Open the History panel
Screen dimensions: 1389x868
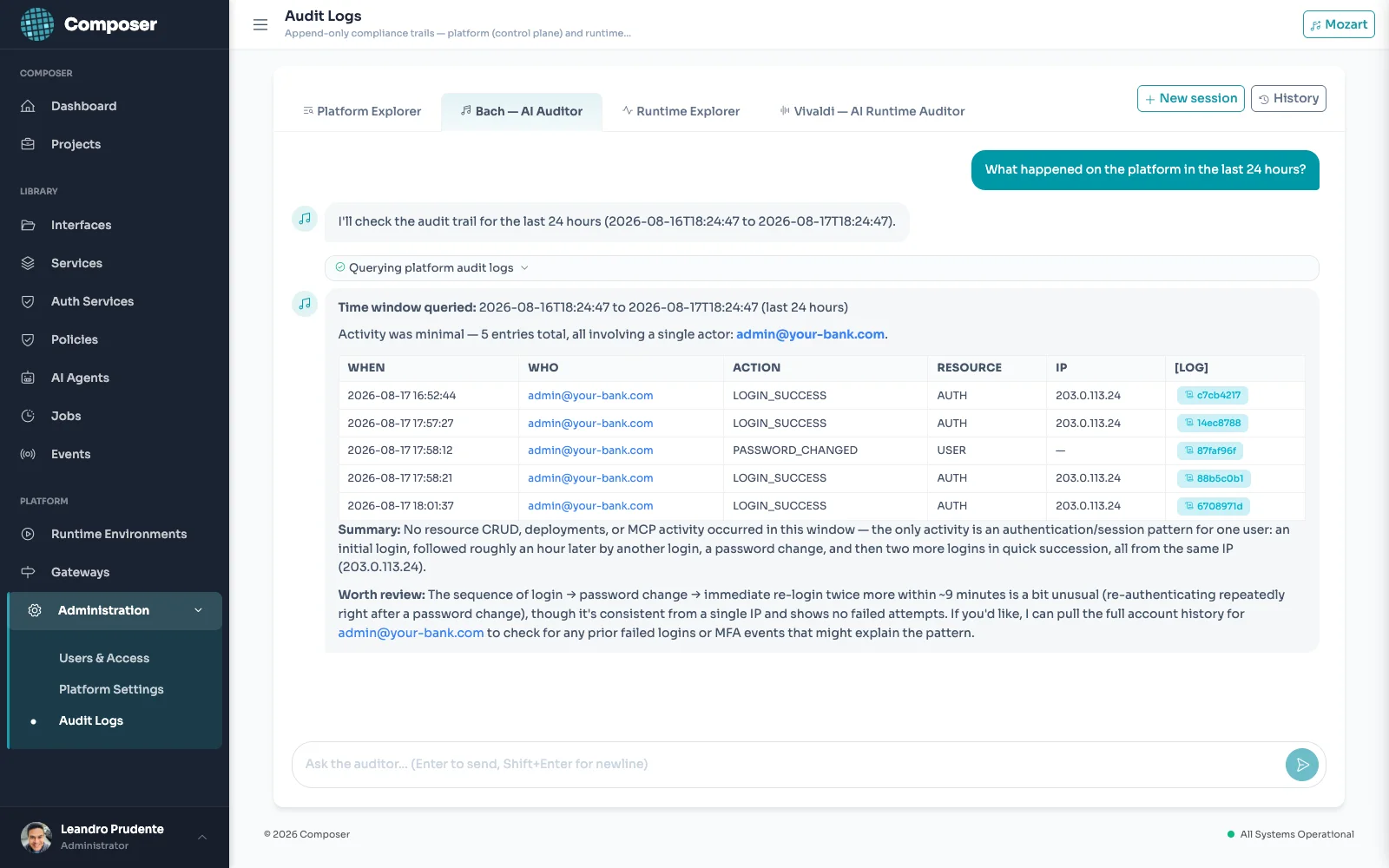coord(1288,98)
